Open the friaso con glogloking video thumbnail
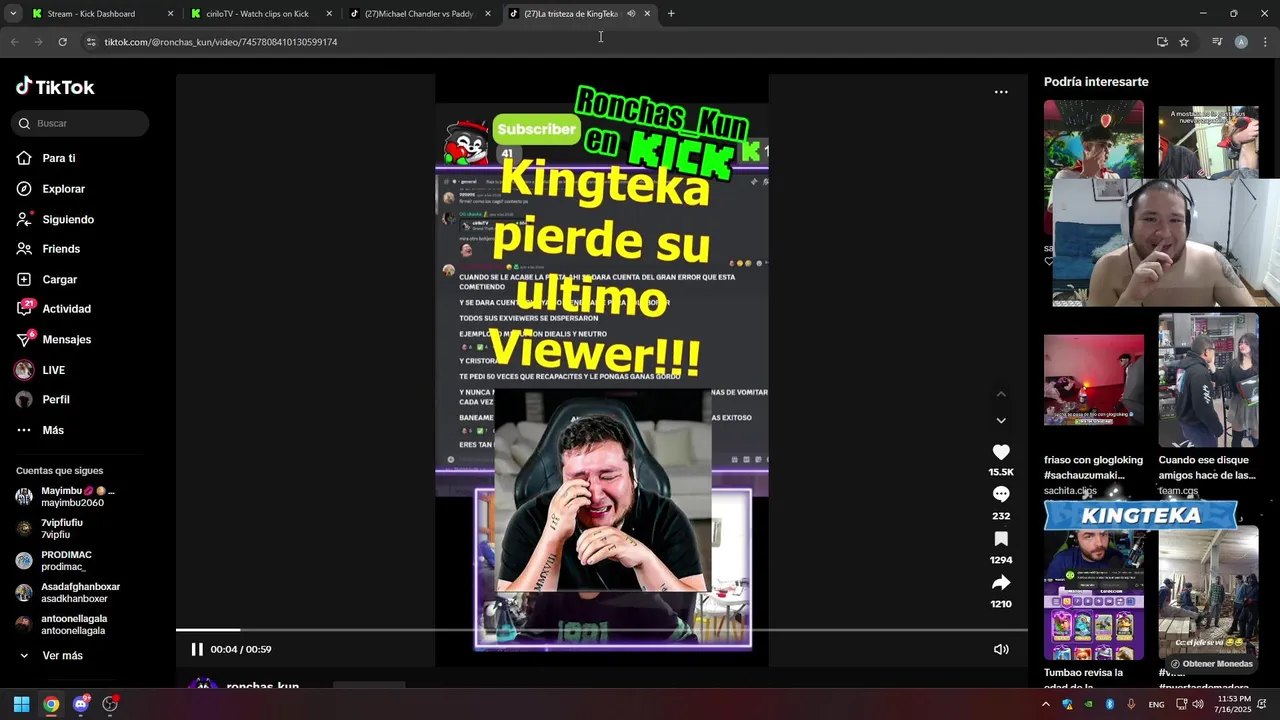This screenshot has width=1280, height=720. 1094,380
